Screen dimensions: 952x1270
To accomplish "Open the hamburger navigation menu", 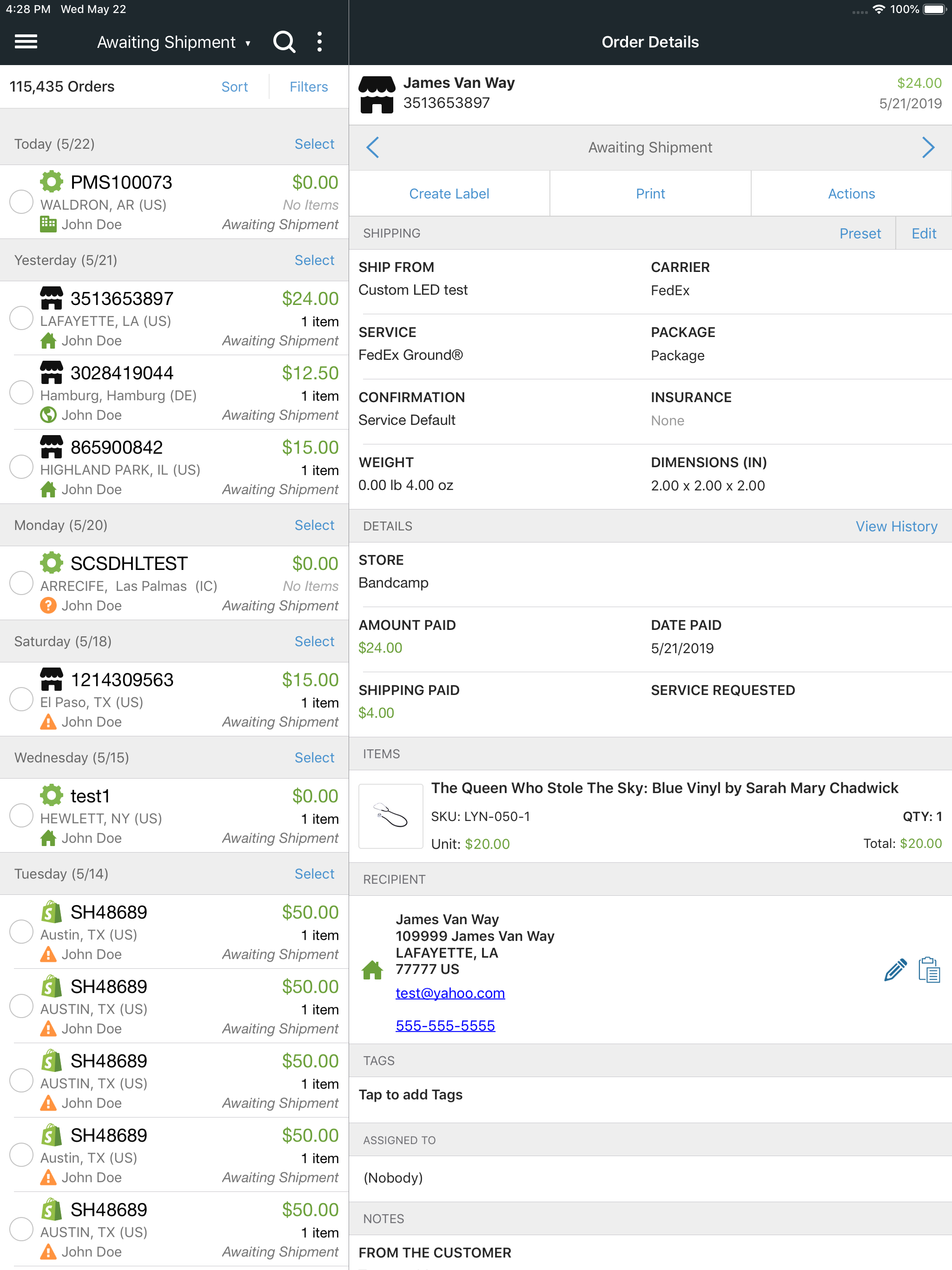I will [25, 41].
